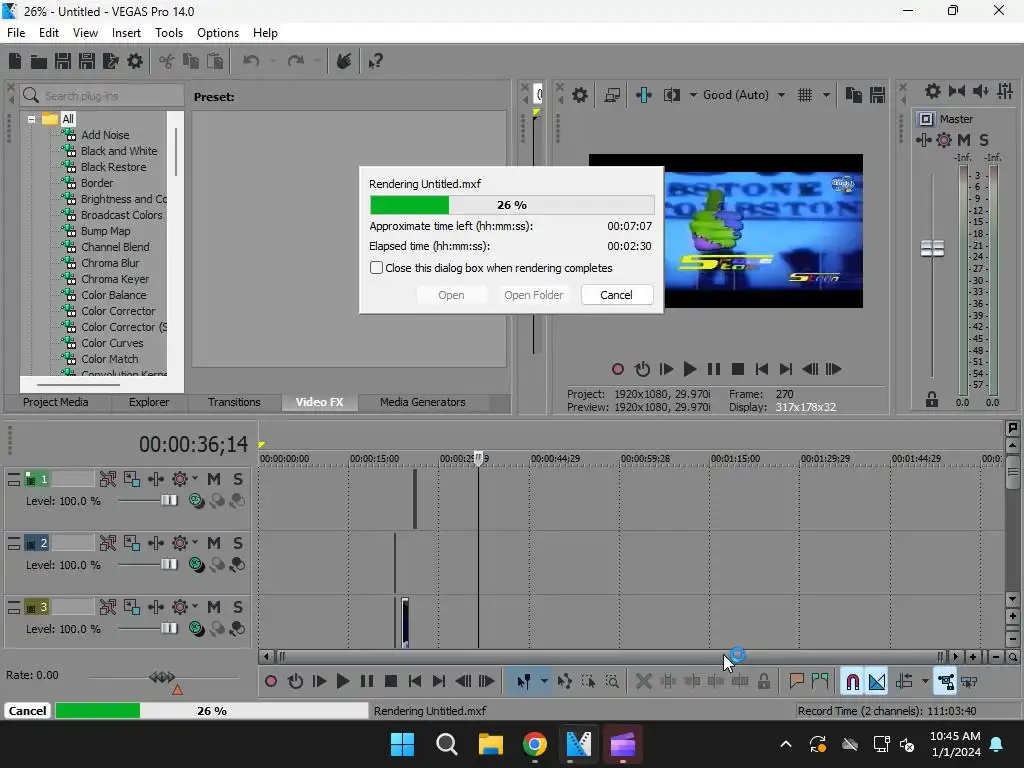Click Cancel in the status bar
Screen dimensions: 1024x768
pos(27,711)
